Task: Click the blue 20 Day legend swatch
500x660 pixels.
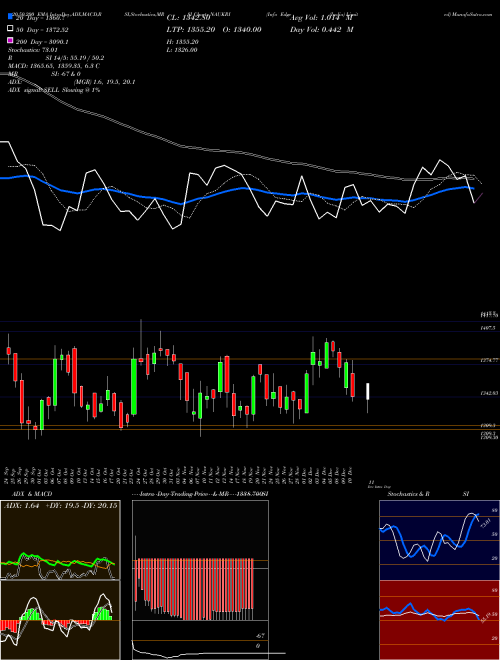Action: point(10,16)
